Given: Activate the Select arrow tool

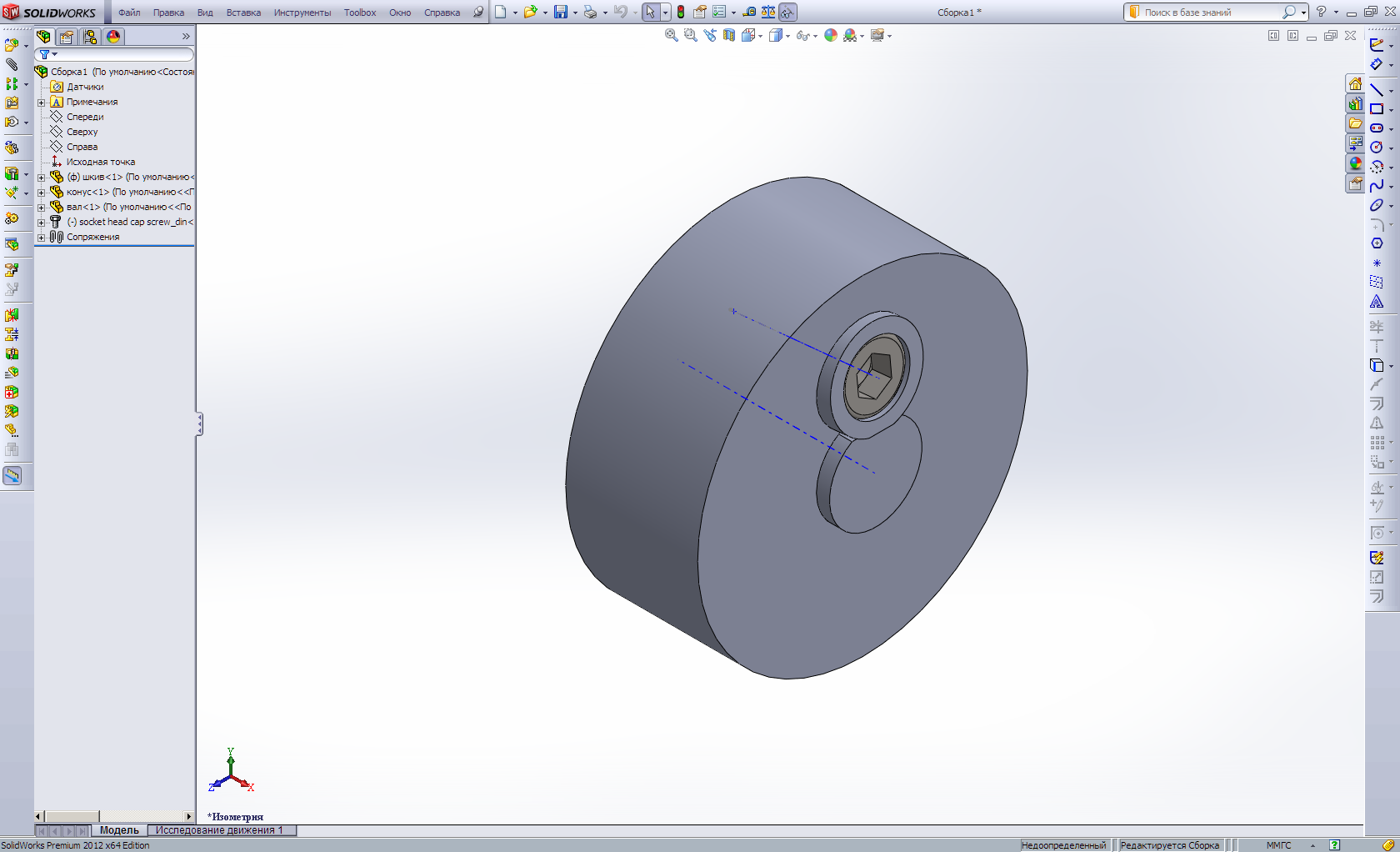Looking at the screenshot, I should (x=650, y=12).
